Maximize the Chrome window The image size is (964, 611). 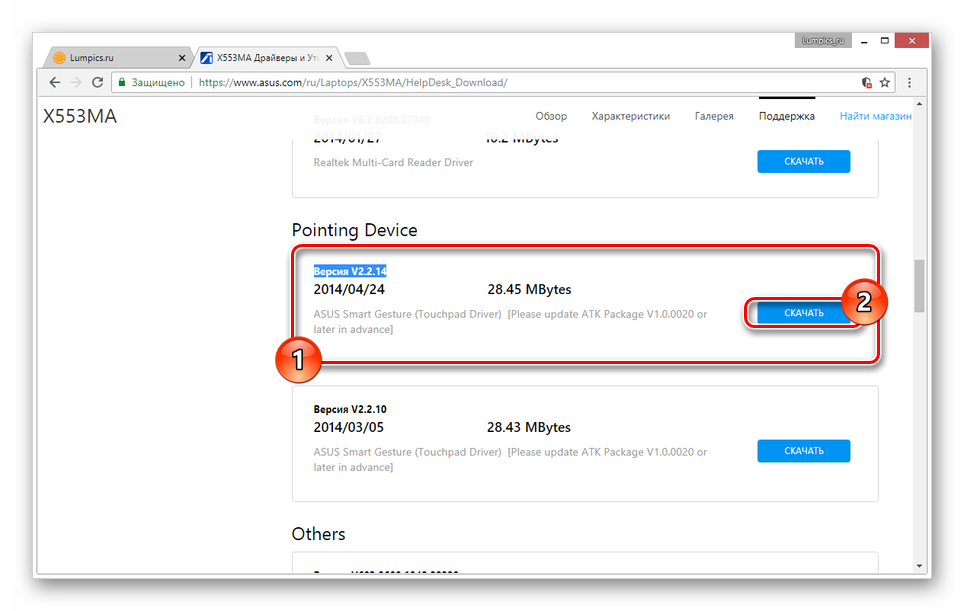885,41
